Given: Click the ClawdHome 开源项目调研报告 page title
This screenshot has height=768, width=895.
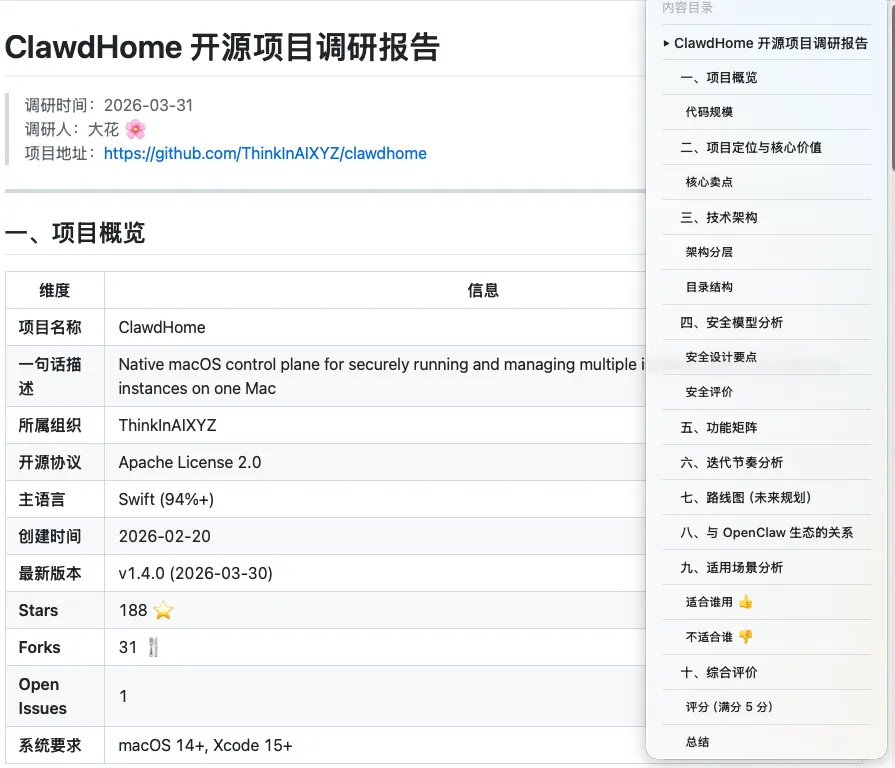Looking at the screenshot, I should tap(222, 47).
